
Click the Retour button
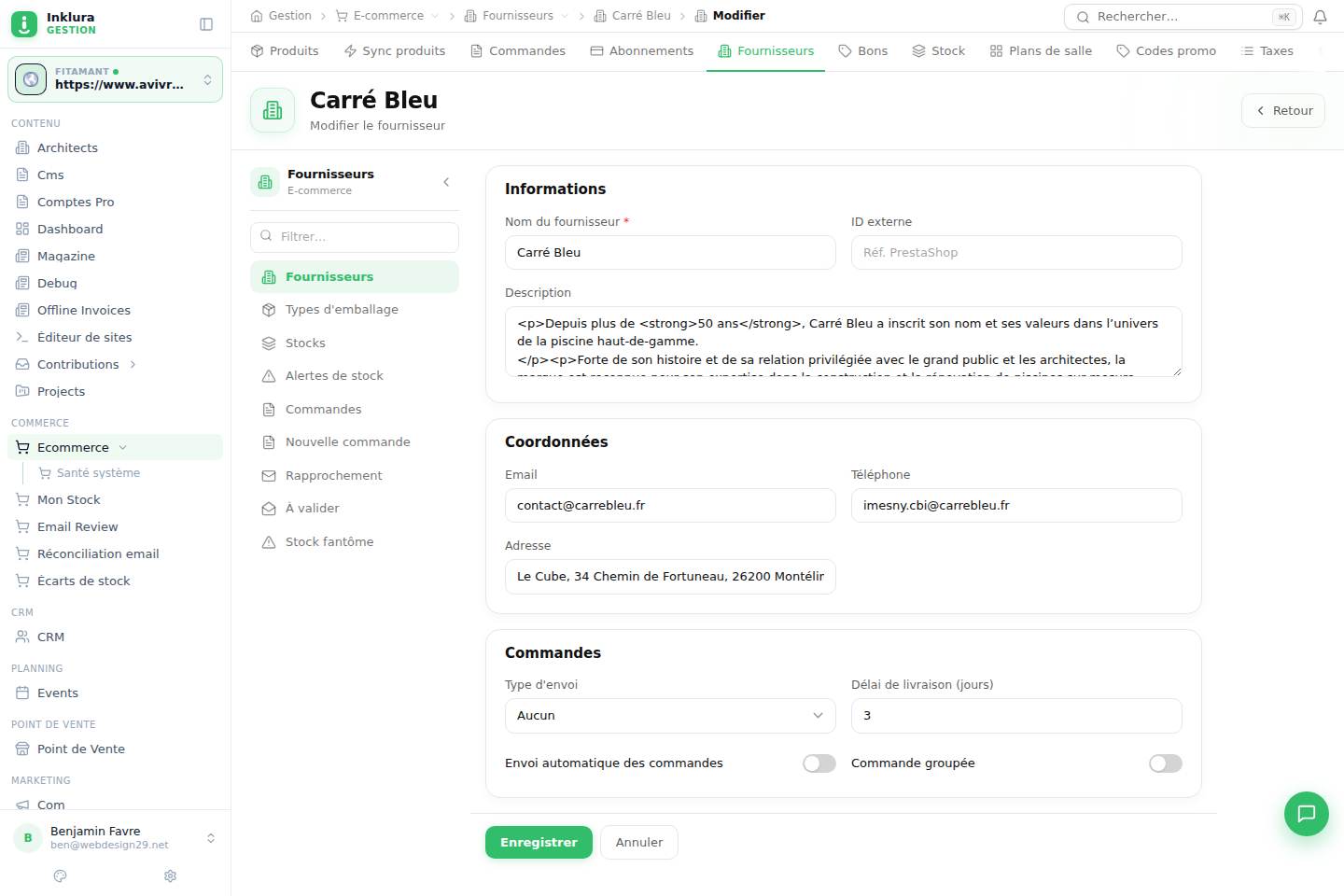[x=1283, y=110]
